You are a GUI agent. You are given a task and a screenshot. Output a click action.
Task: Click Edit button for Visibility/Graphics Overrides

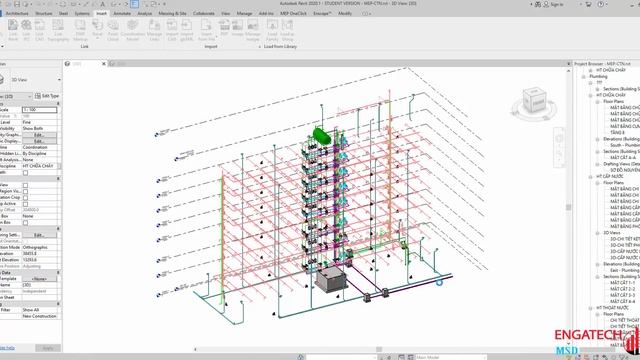[x=39, y=135]
